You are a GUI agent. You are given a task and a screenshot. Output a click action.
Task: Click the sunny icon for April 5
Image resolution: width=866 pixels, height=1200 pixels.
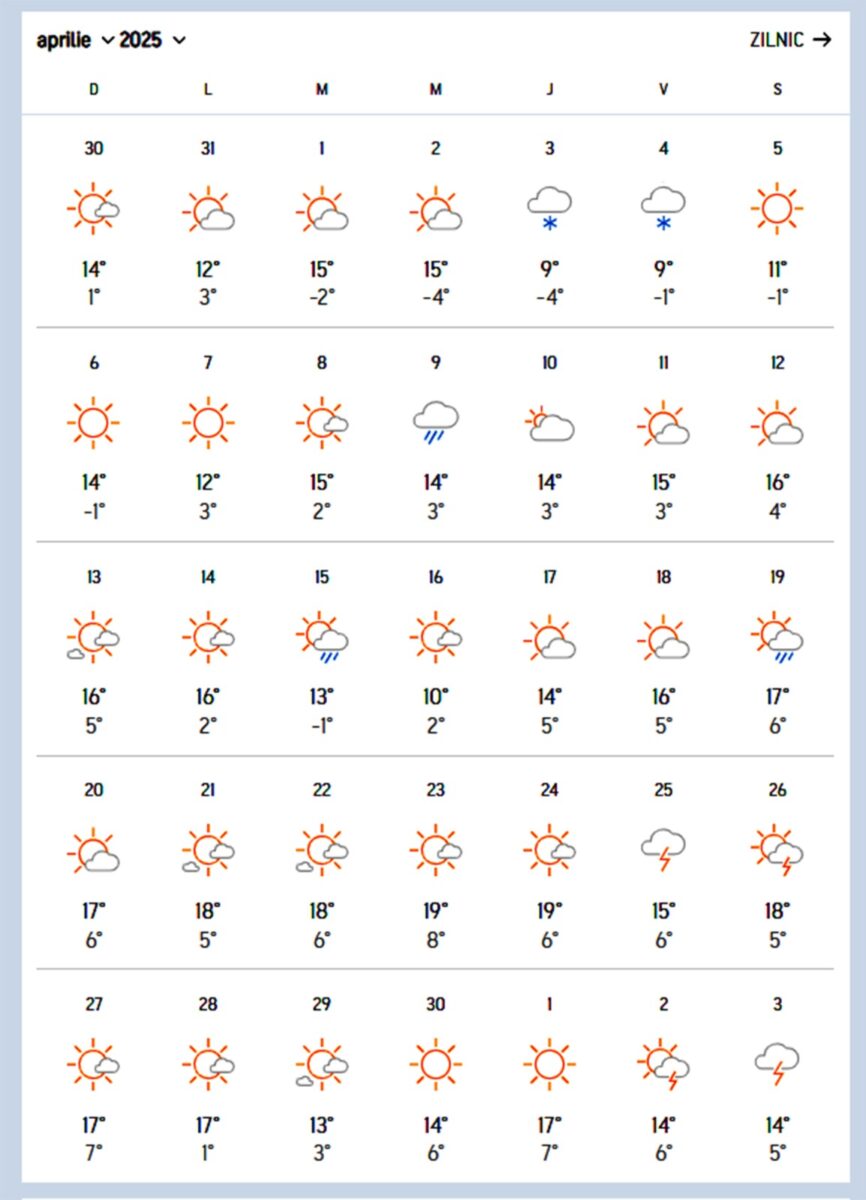click(777, 209)
